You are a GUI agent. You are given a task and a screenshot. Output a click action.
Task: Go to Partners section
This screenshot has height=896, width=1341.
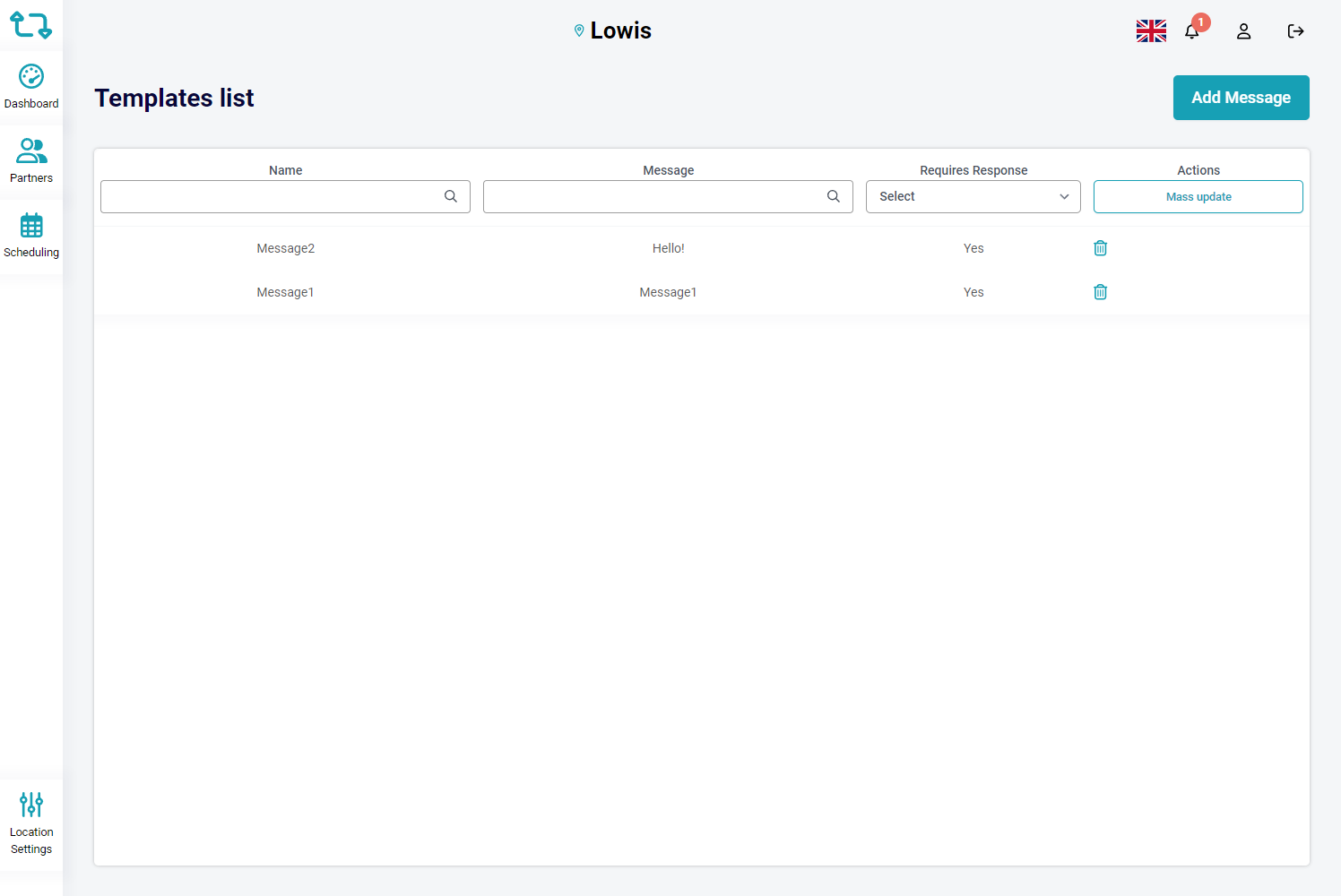click(31, 161)
